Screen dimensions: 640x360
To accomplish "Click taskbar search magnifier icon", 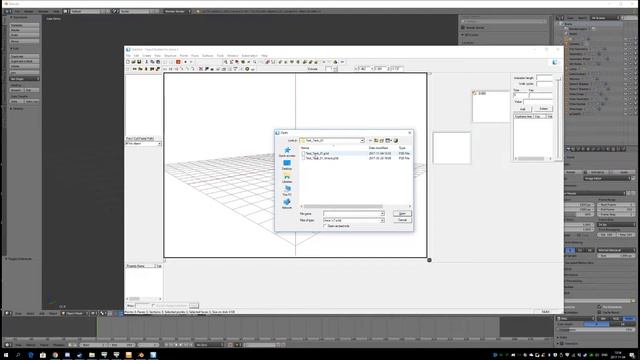I will point(18,355).
